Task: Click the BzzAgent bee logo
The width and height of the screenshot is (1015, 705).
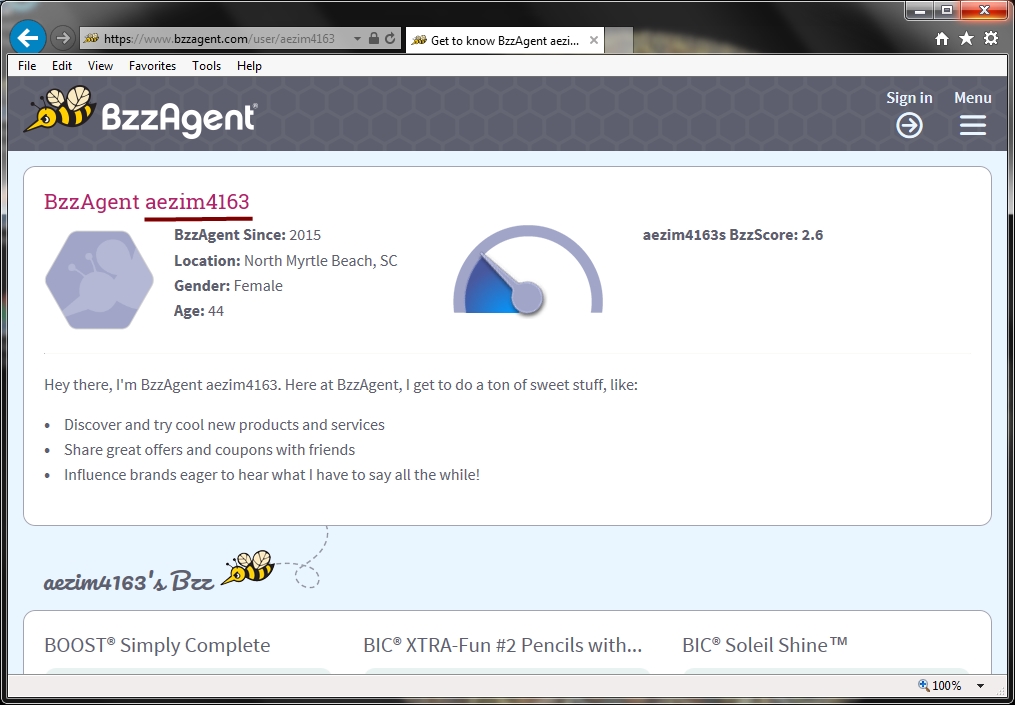Action: coord(140,111)
